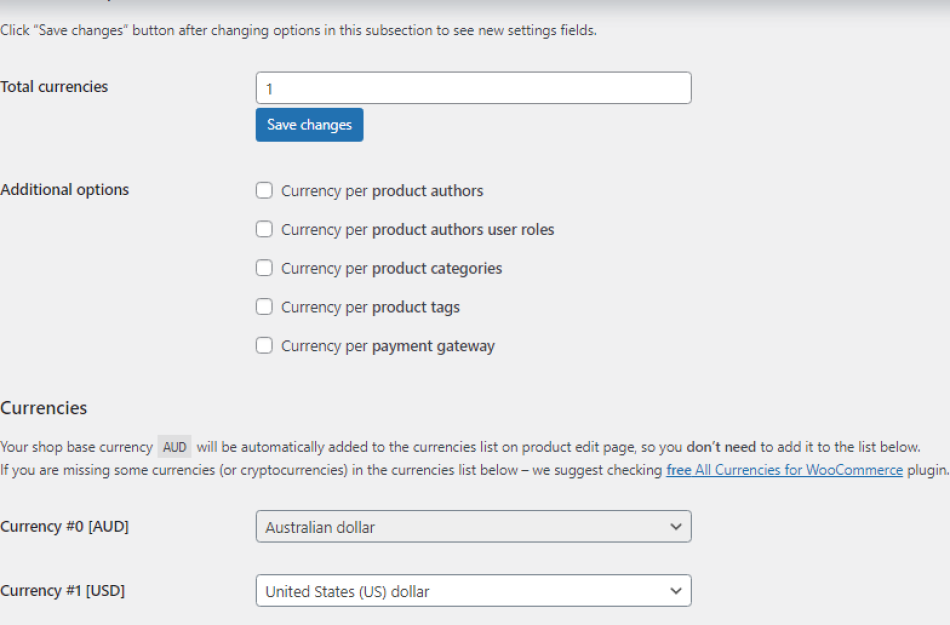950x625 pixels.
Task: Enable Currency per product categories
Action: click(264, 268)
